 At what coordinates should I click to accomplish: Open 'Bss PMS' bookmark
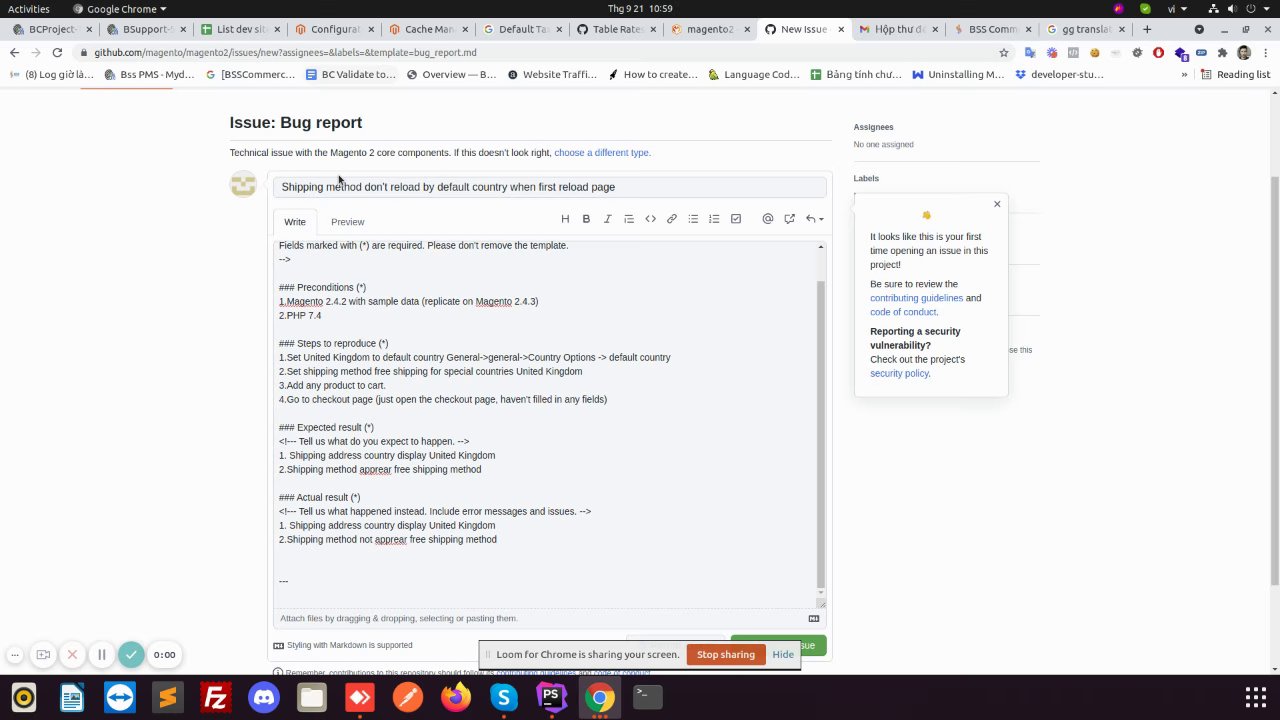tap(150, 74)
